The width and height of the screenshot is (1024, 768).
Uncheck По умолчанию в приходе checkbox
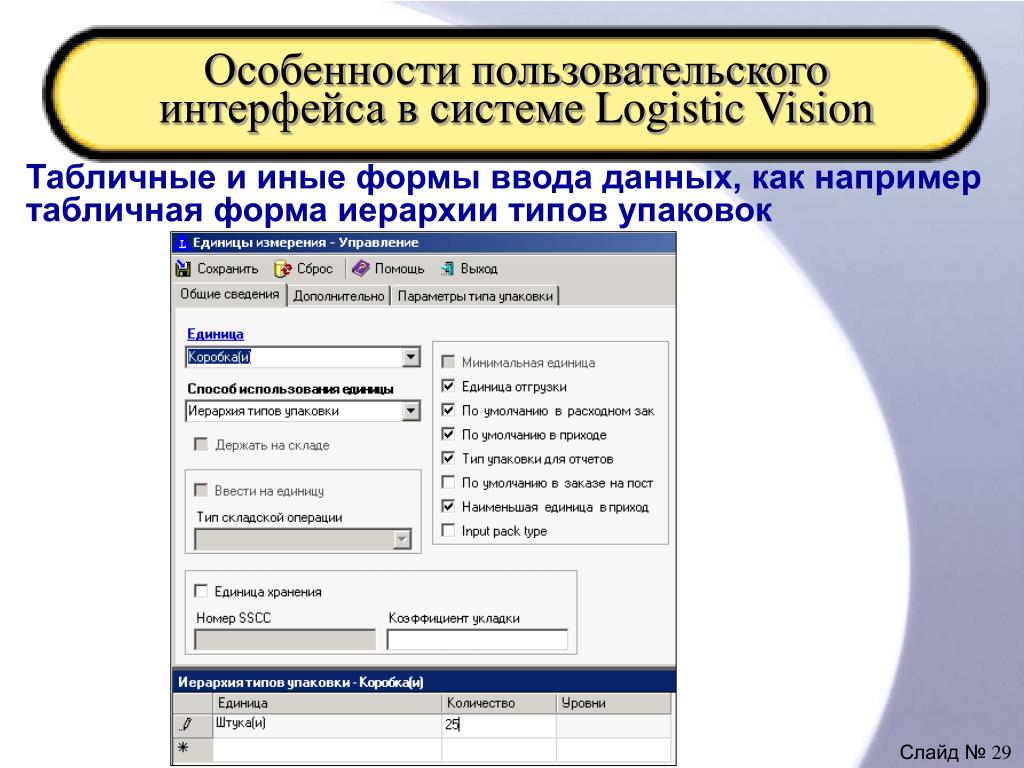[x=448, y=434]
